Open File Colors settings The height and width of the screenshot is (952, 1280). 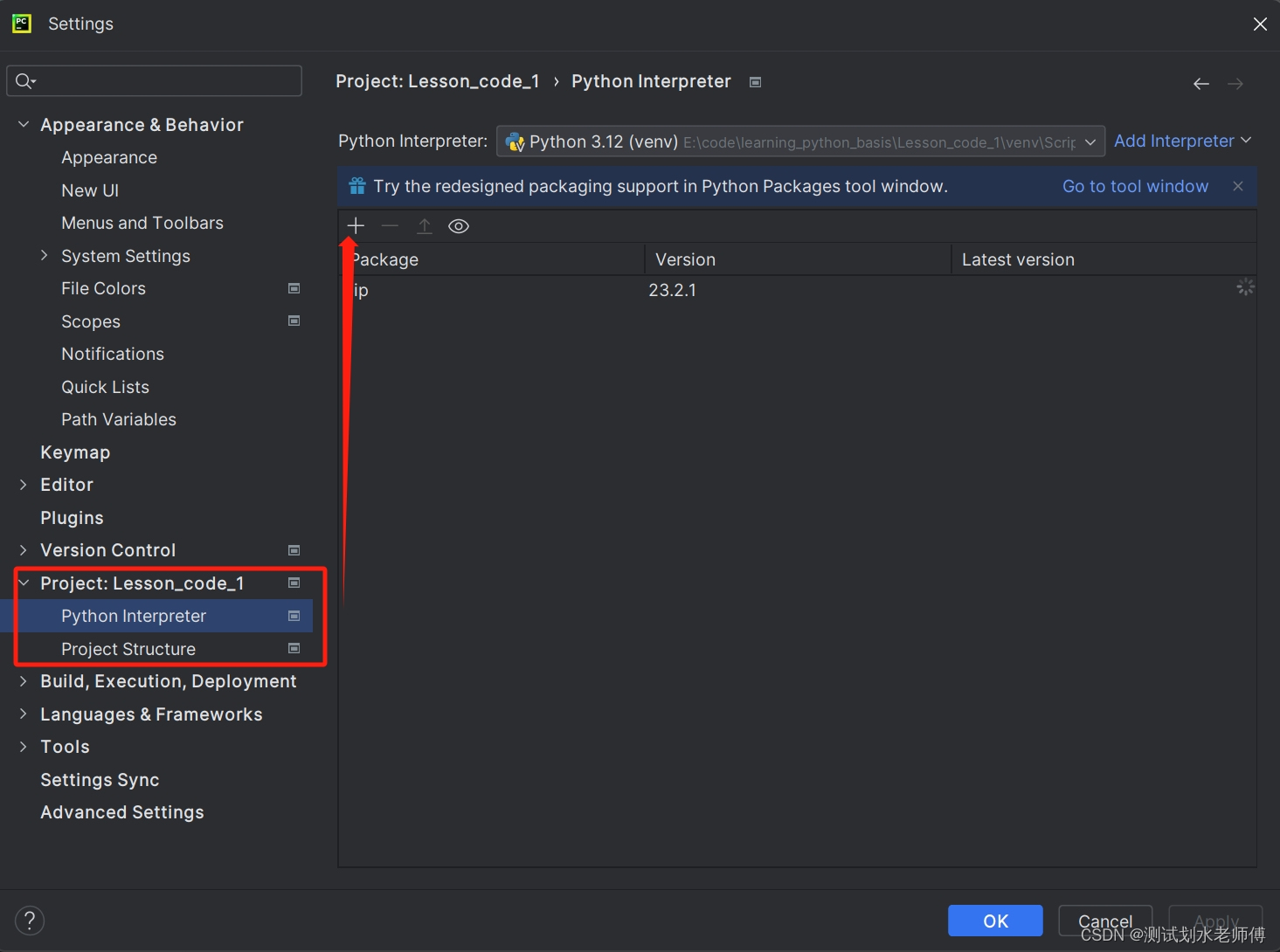click(103, 288)
